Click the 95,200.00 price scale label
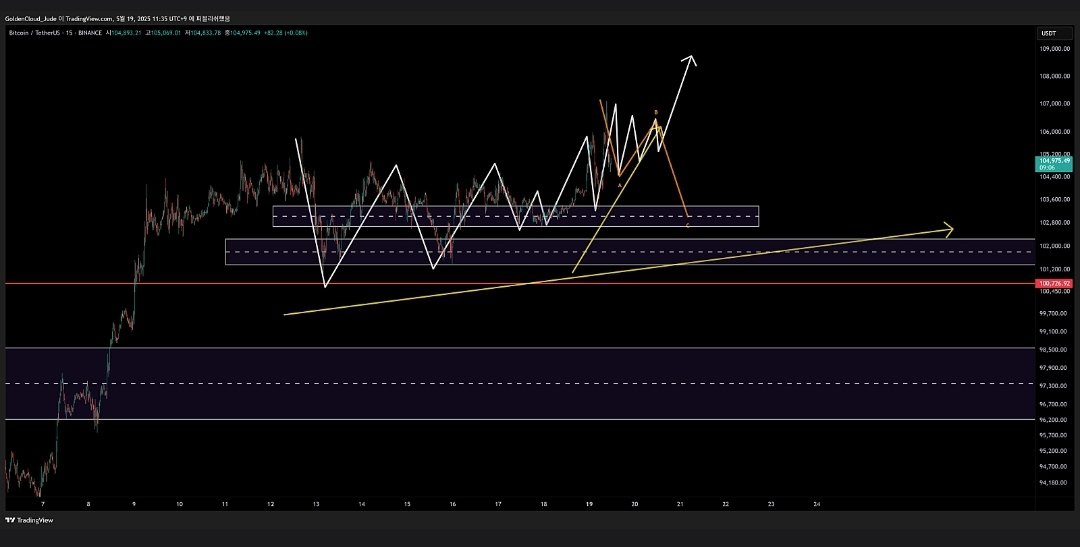The height and width of the screenshot is (547, 1080). click(x=1053, y=451)
